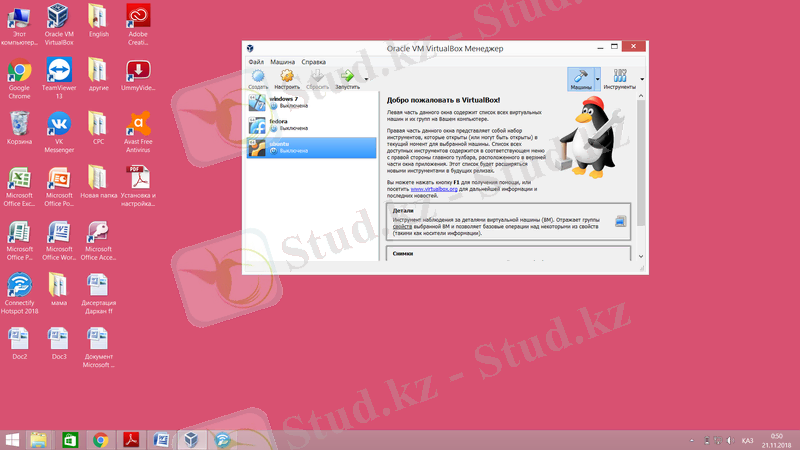Open the Корзина recycle bin

tap(19, 128)
